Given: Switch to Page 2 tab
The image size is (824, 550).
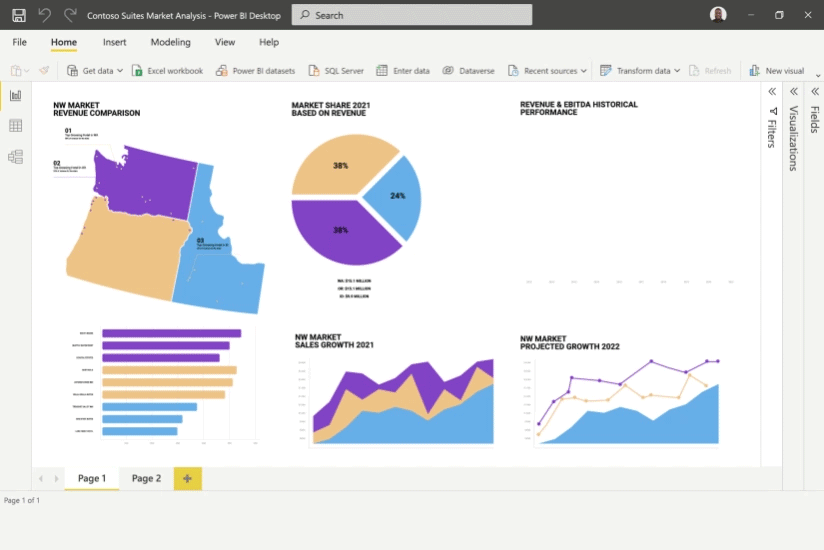Looking at the screenshot, I should pos(146,478).
